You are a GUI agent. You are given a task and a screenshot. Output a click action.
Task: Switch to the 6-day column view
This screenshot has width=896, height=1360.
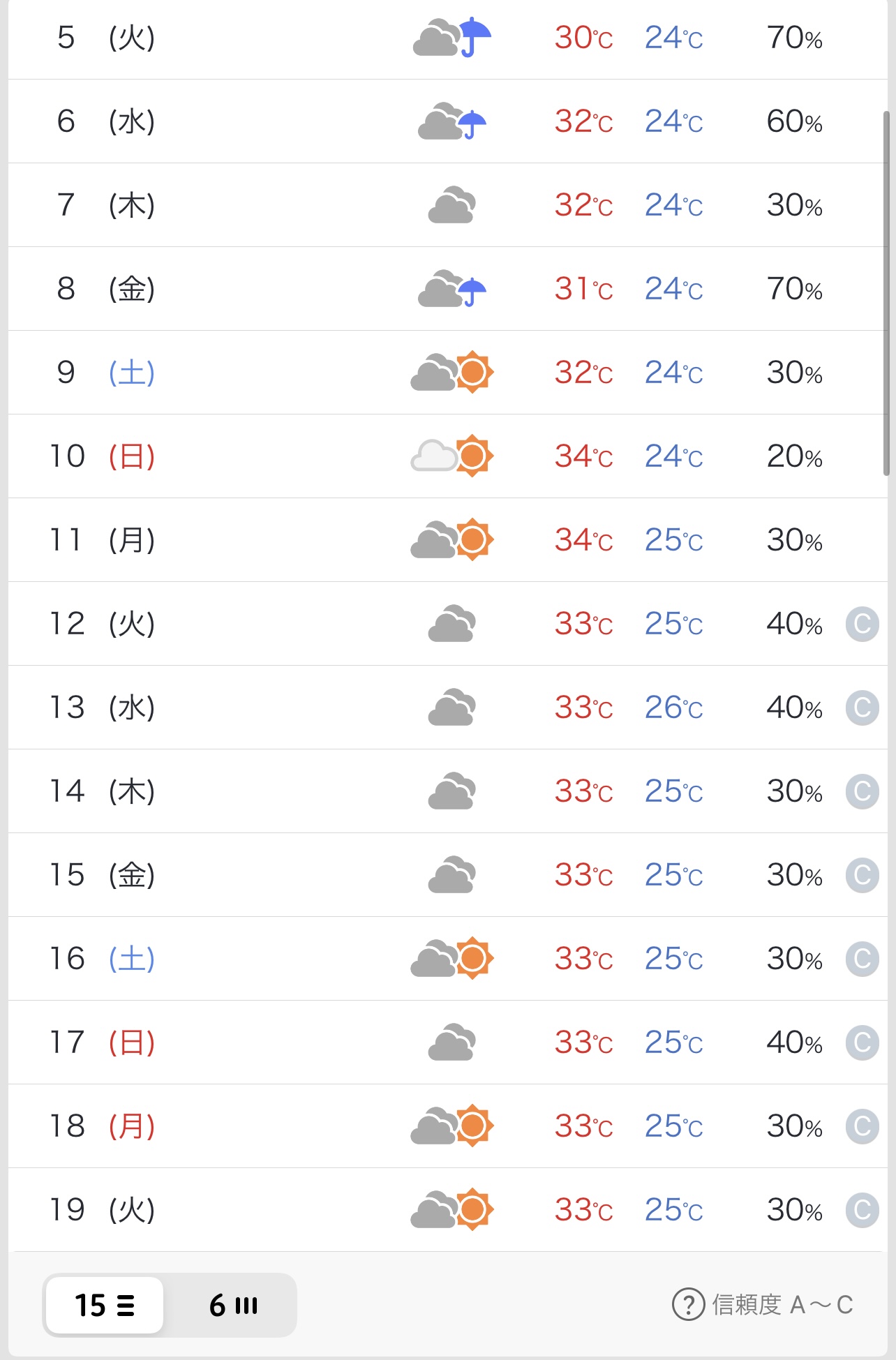233,1305
